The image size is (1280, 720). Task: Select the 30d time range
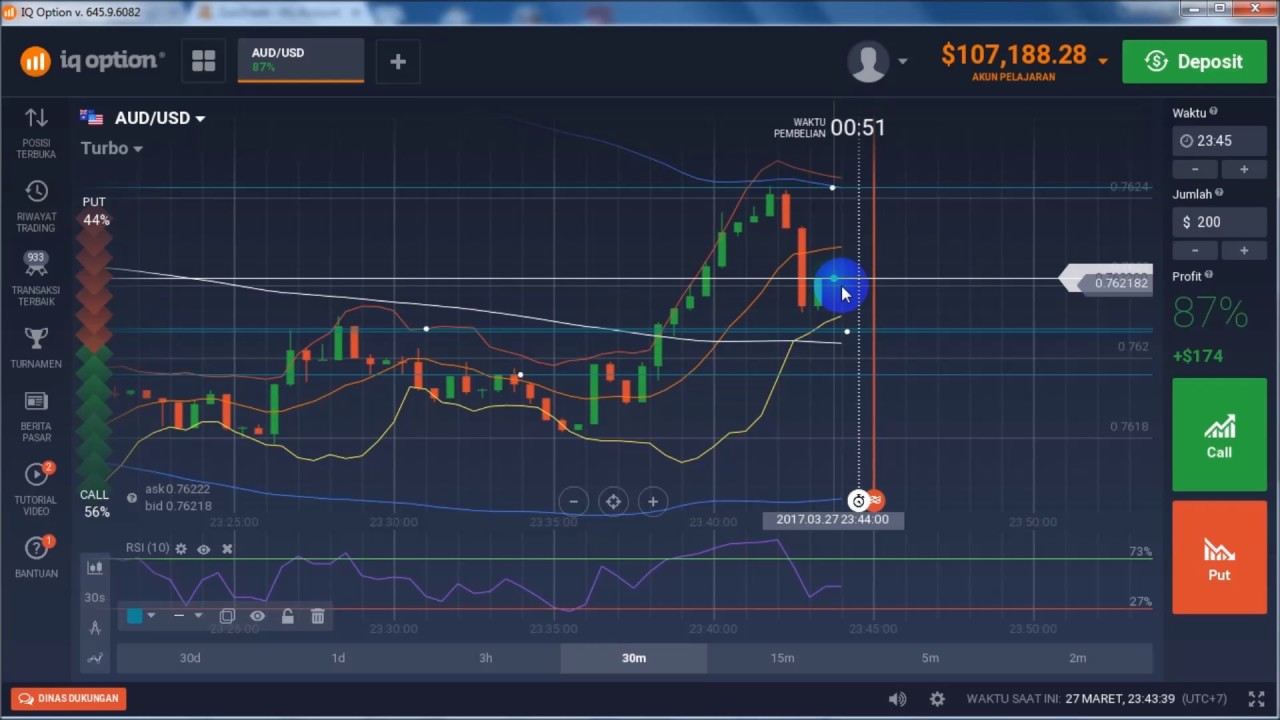[x=190, y=658]
